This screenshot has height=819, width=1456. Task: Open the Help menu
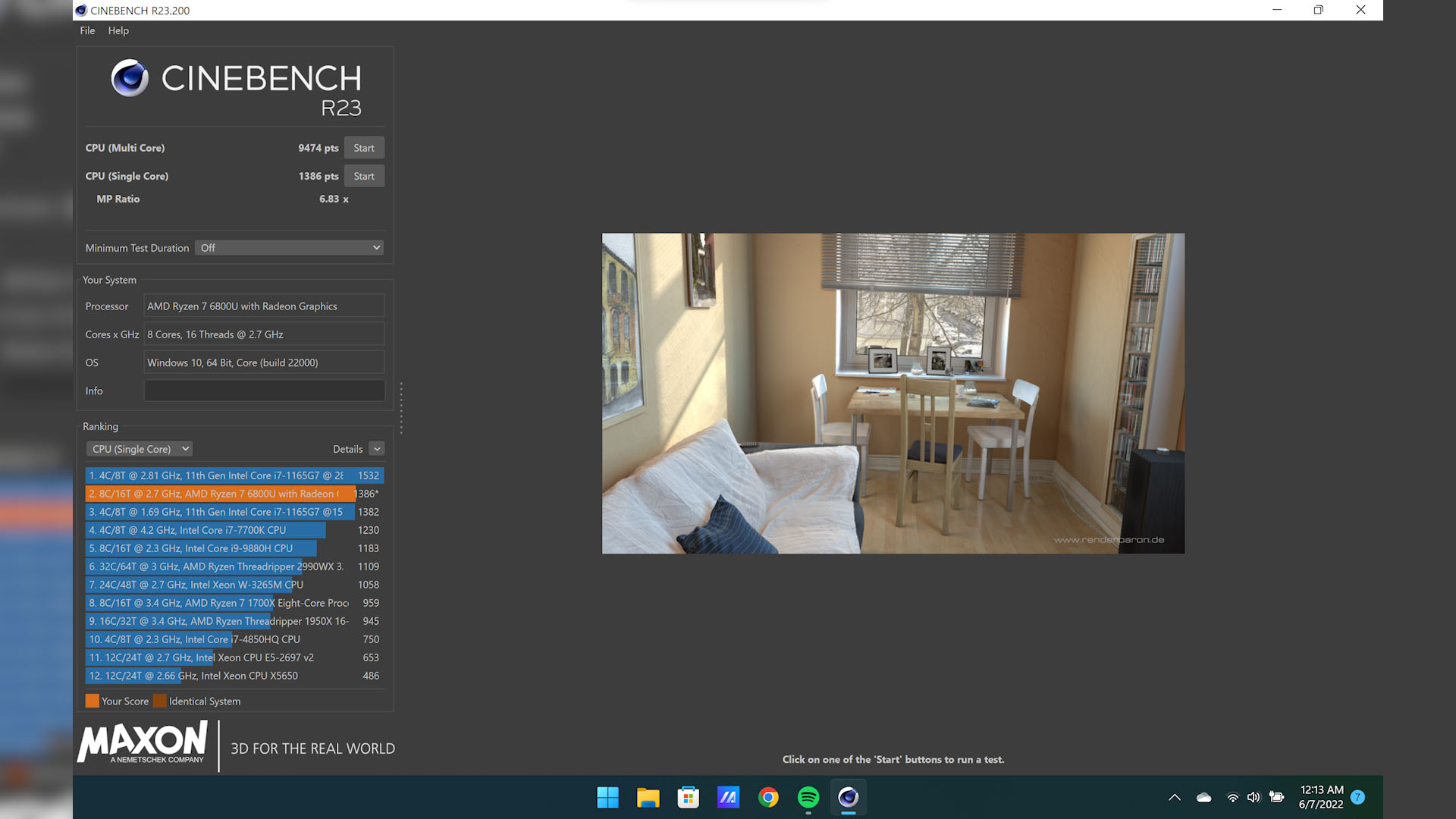118,30
